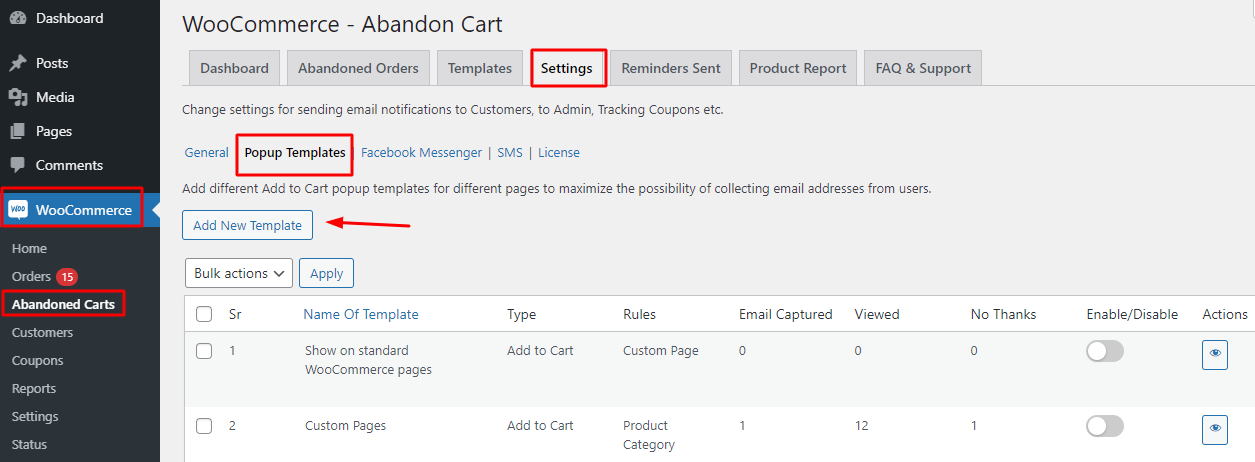
Task: Tick the select-all checkbox in table header
Action: point(204,314)
